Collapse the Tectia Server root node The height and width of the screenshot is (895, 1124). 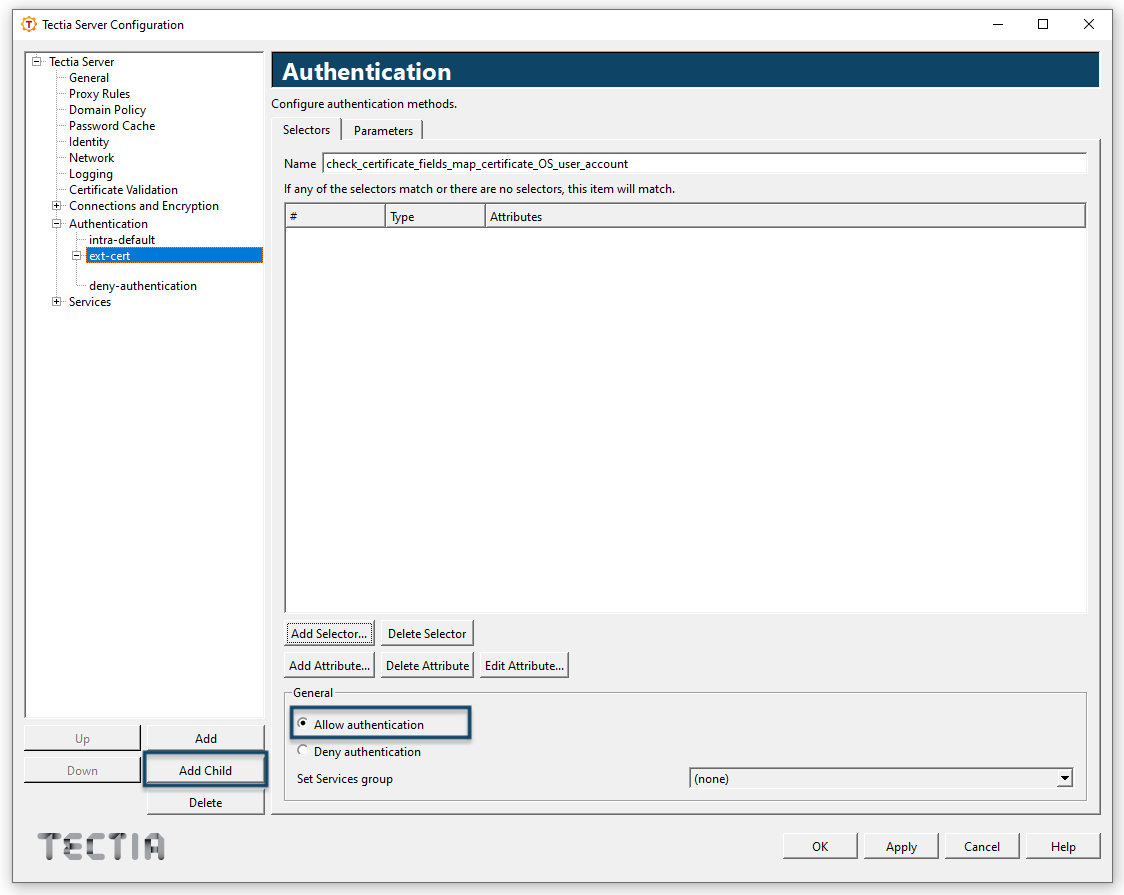pyautogui.click(x=37, y=62)
